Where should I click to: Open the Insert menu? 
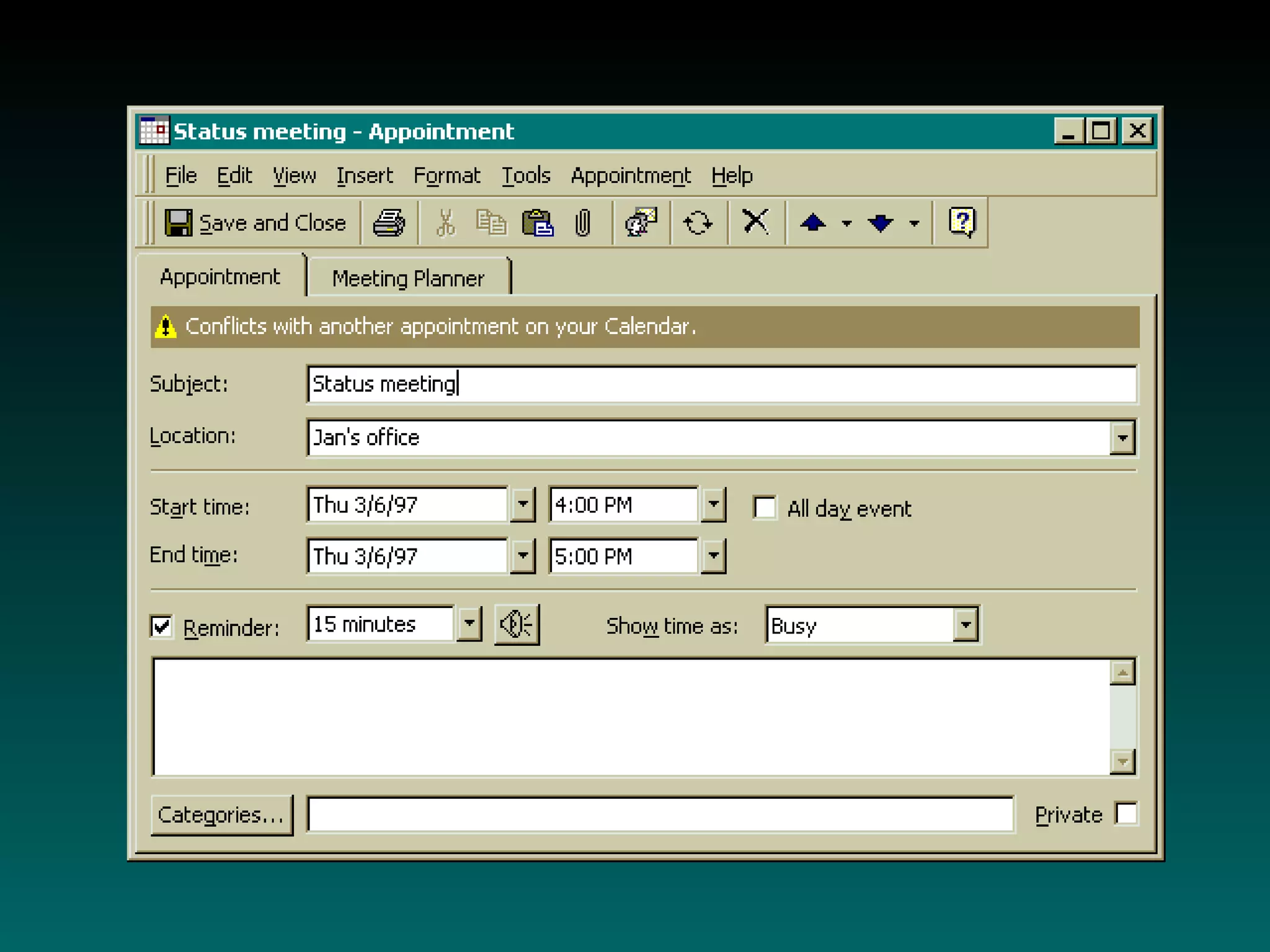coord(364,175)
